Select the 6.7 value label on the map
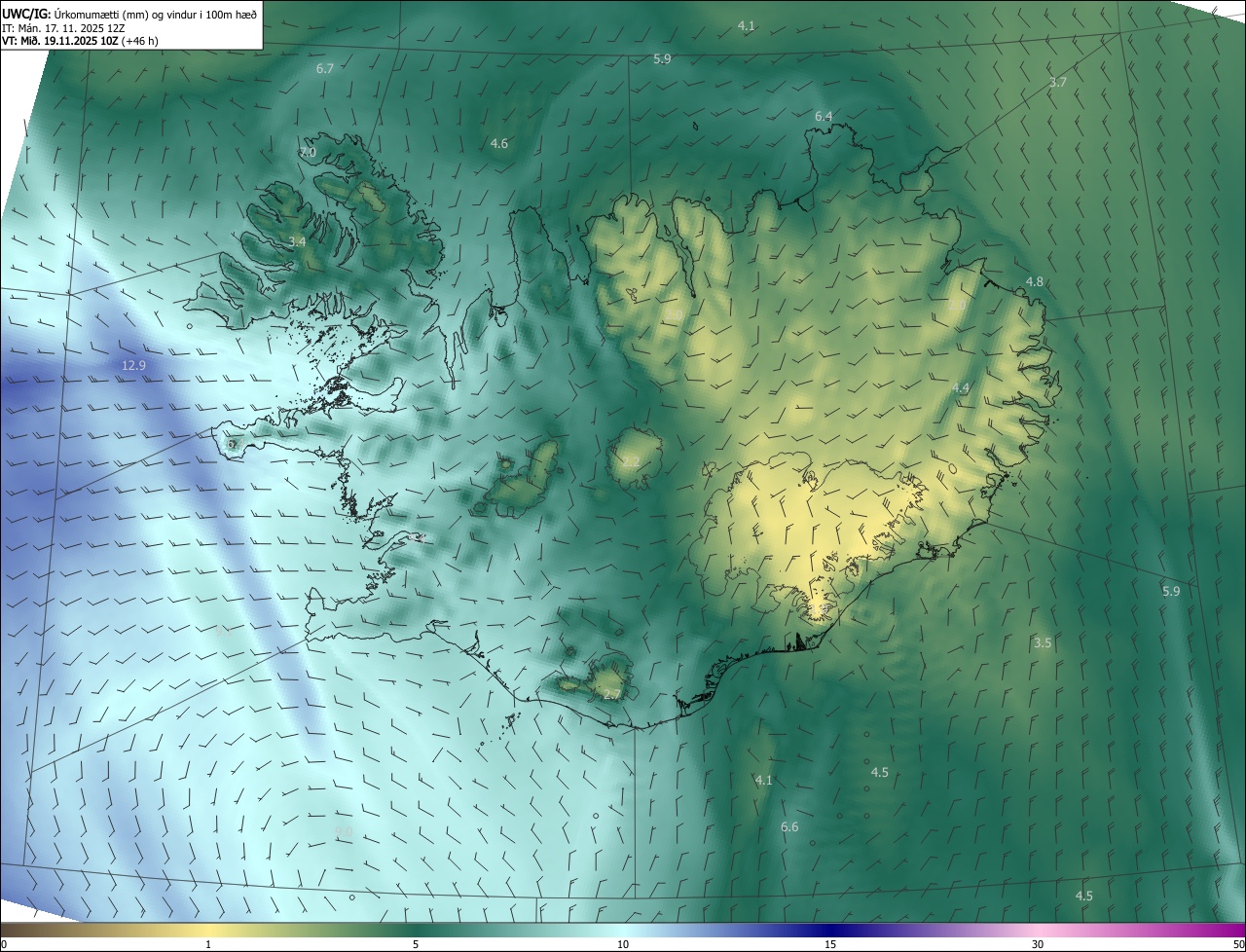1246x952 pixels. (325, 69)
